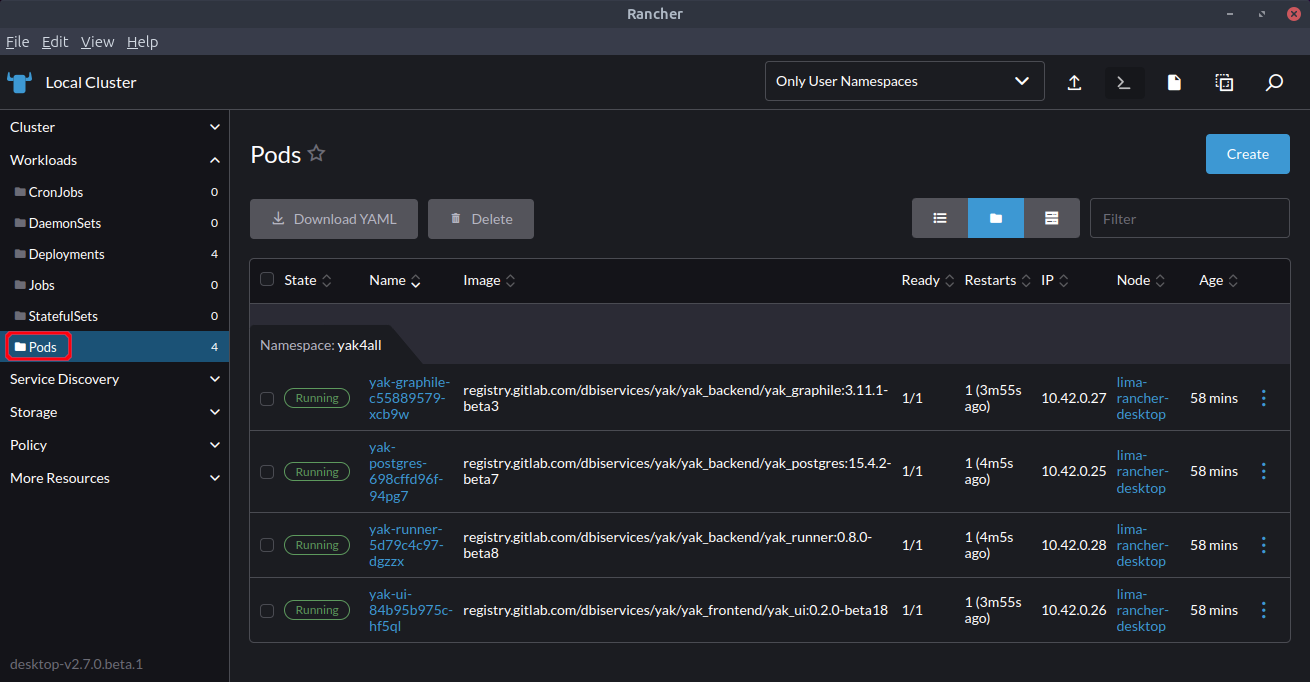Open the kubectl shell terminal icon

pyautogui.click(x=1124, y=82)
